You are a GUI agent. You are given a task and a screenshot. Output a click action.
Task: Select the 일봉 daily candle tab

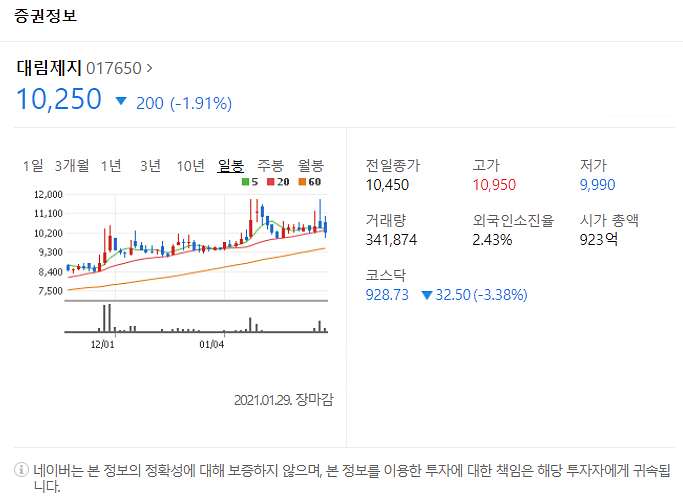(x=231, y=166)
